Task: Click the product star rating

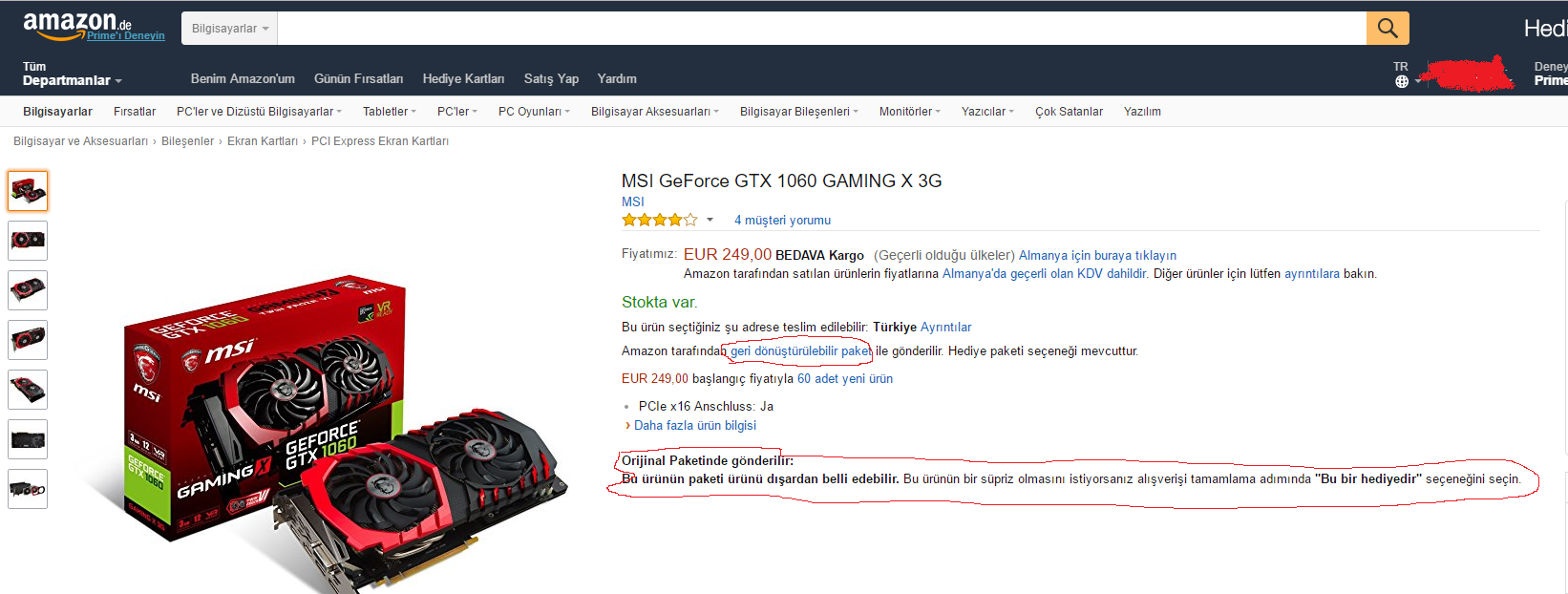Action: click(x=660, y=221)
